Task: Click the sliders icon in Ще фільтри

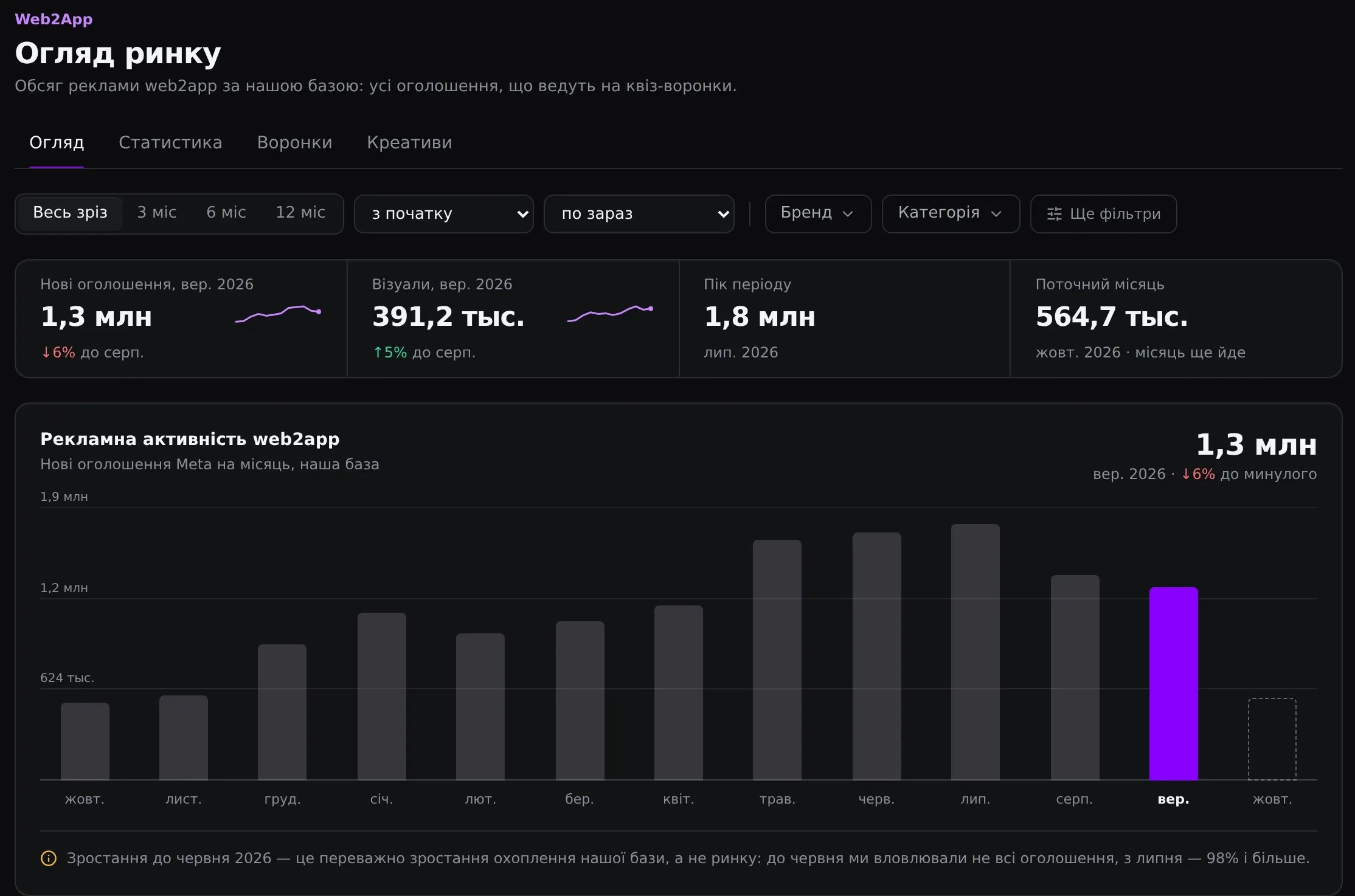Action: (1055, 214)
